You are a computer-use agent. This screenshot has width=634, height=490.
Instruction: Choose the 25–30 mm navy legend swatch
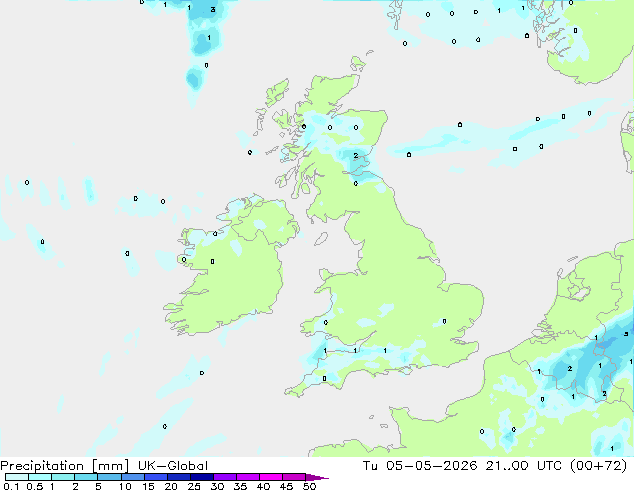click(x=201, y=477)
